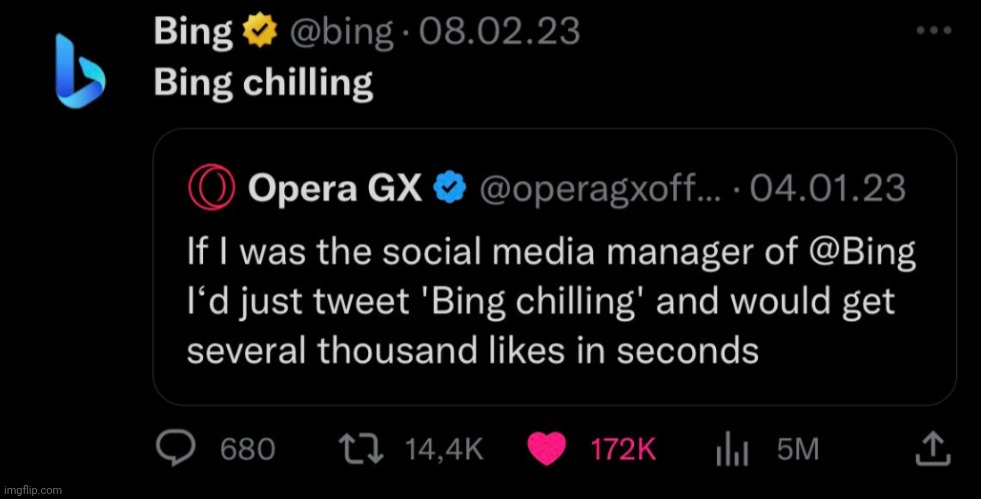981x499 pixels.
Task: Share the tweet with upload arrow icon
Action: (933, 449)
